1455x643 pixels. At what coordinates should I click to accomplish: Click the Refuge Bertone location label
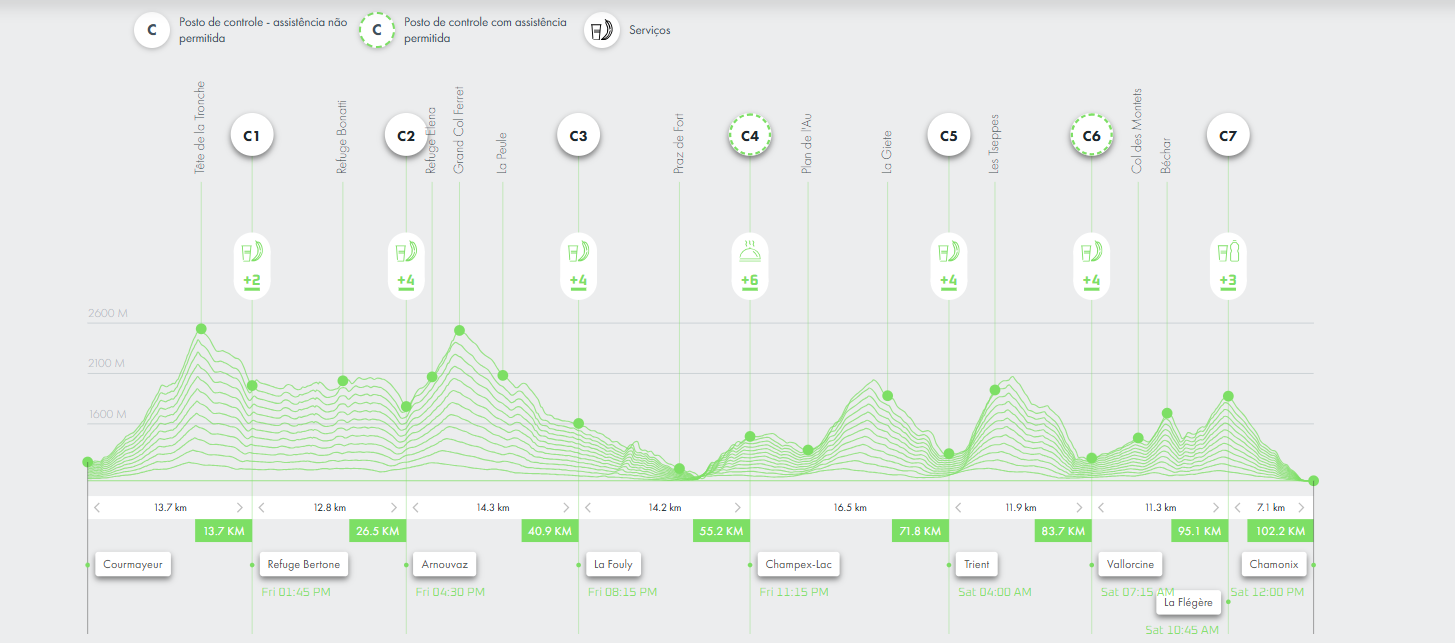[304, 564]
